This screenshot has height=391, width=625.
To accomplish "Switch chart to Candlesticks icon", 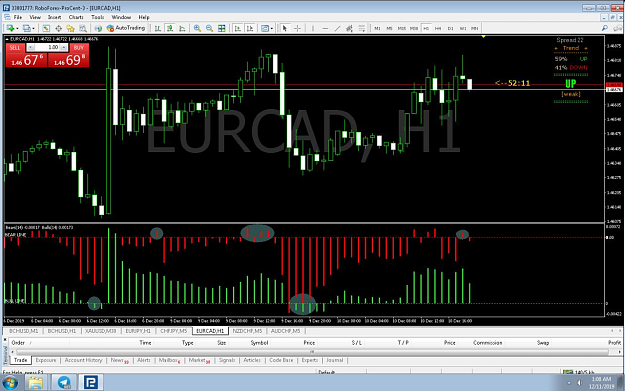I will [x=170, y=28].
